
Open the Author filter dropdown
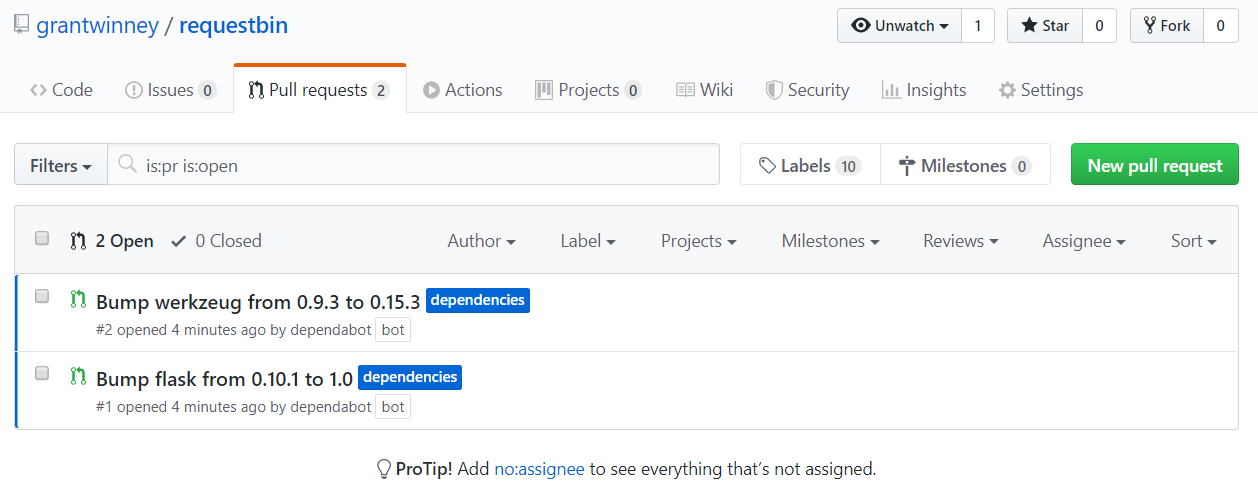[x=481, y=241]
